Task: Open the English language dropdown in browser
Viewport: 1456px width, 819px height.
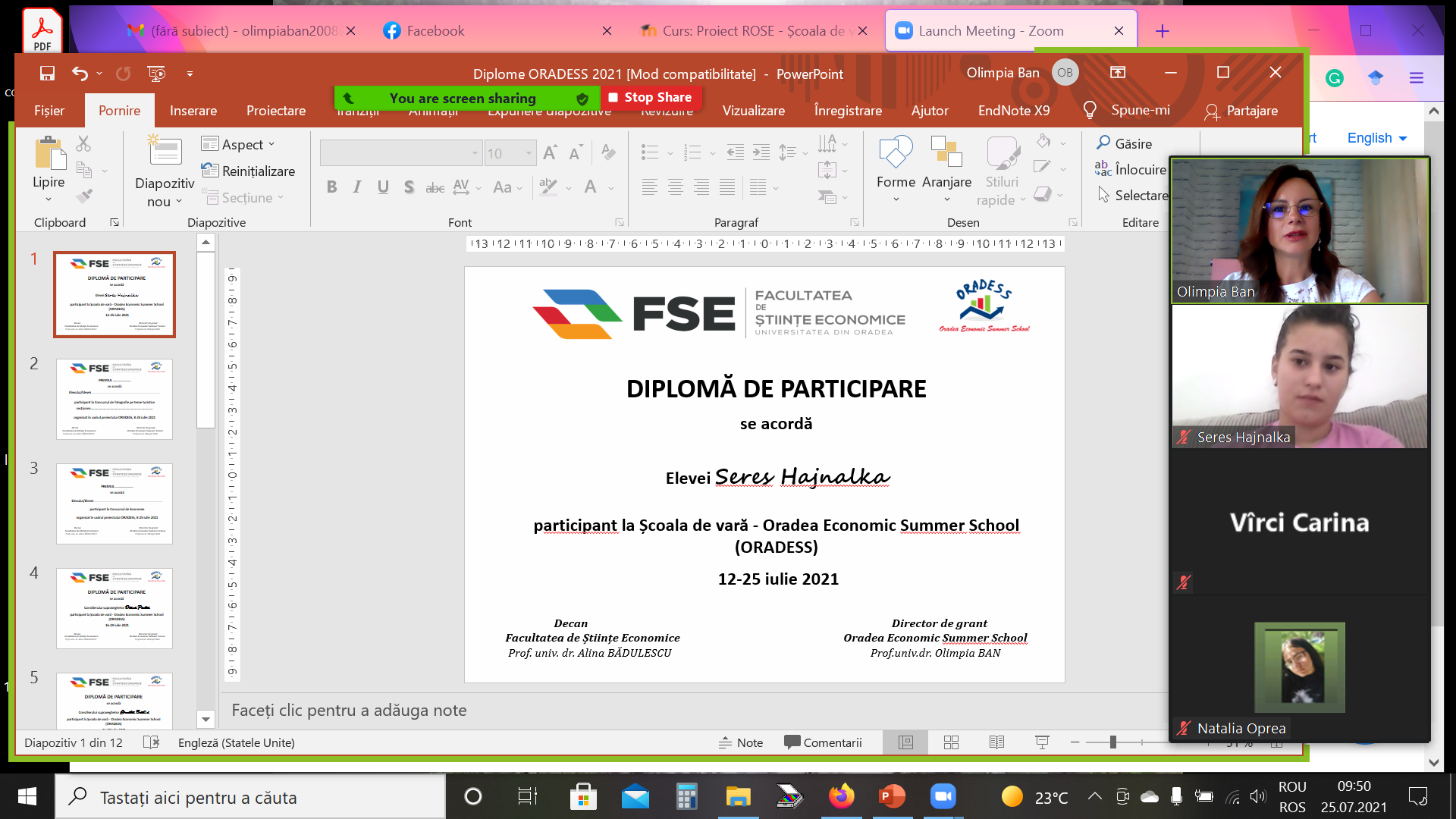Action: click(1377, 138)
